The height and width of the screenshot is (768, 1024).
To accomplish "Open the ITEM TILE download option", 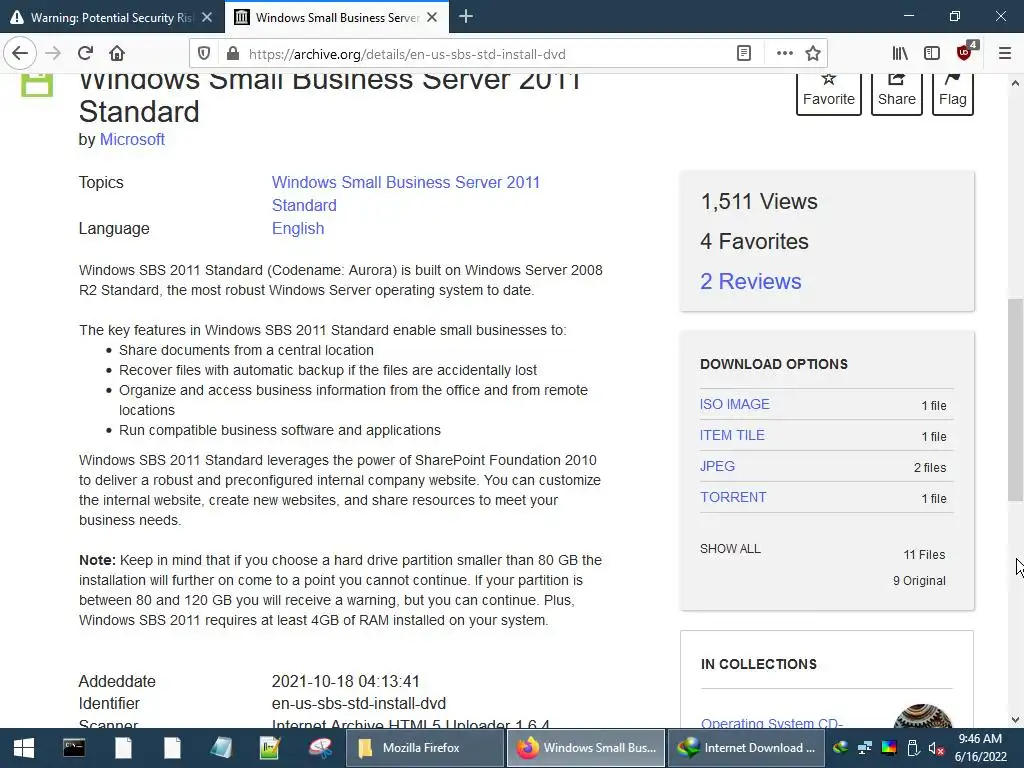I will point(732,436).
